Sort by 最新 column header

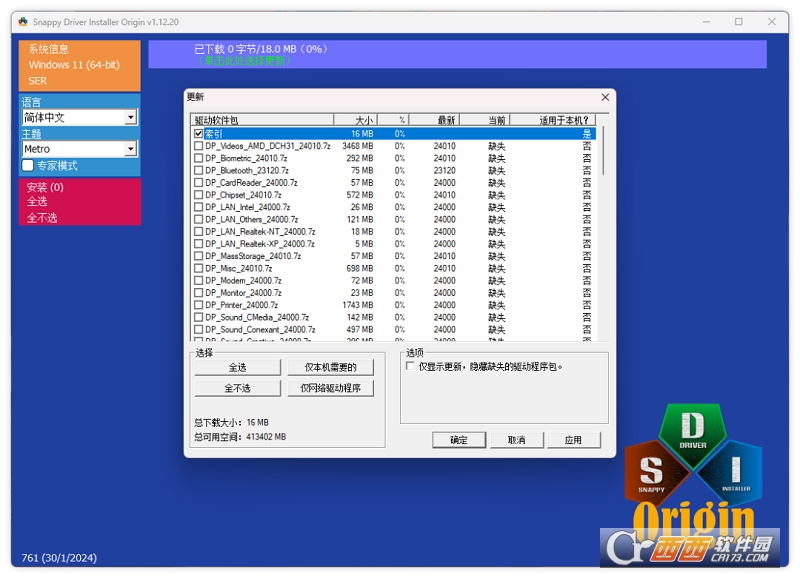(434, 120)
